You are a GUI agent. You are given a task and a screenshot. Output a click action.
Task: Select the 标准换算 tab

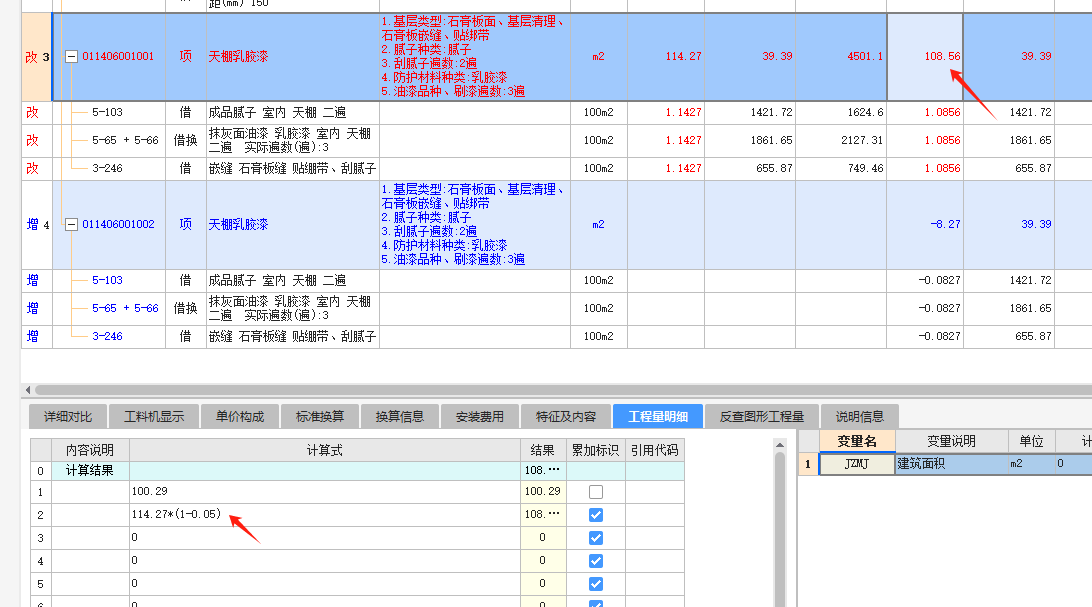coord(320,416)
